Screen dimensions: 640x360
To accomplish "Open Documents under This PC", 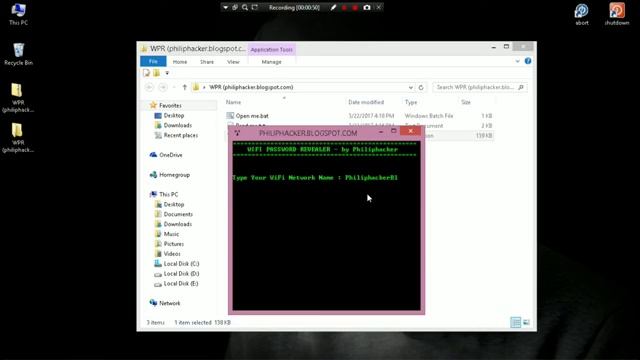I will tap(178, 214).
